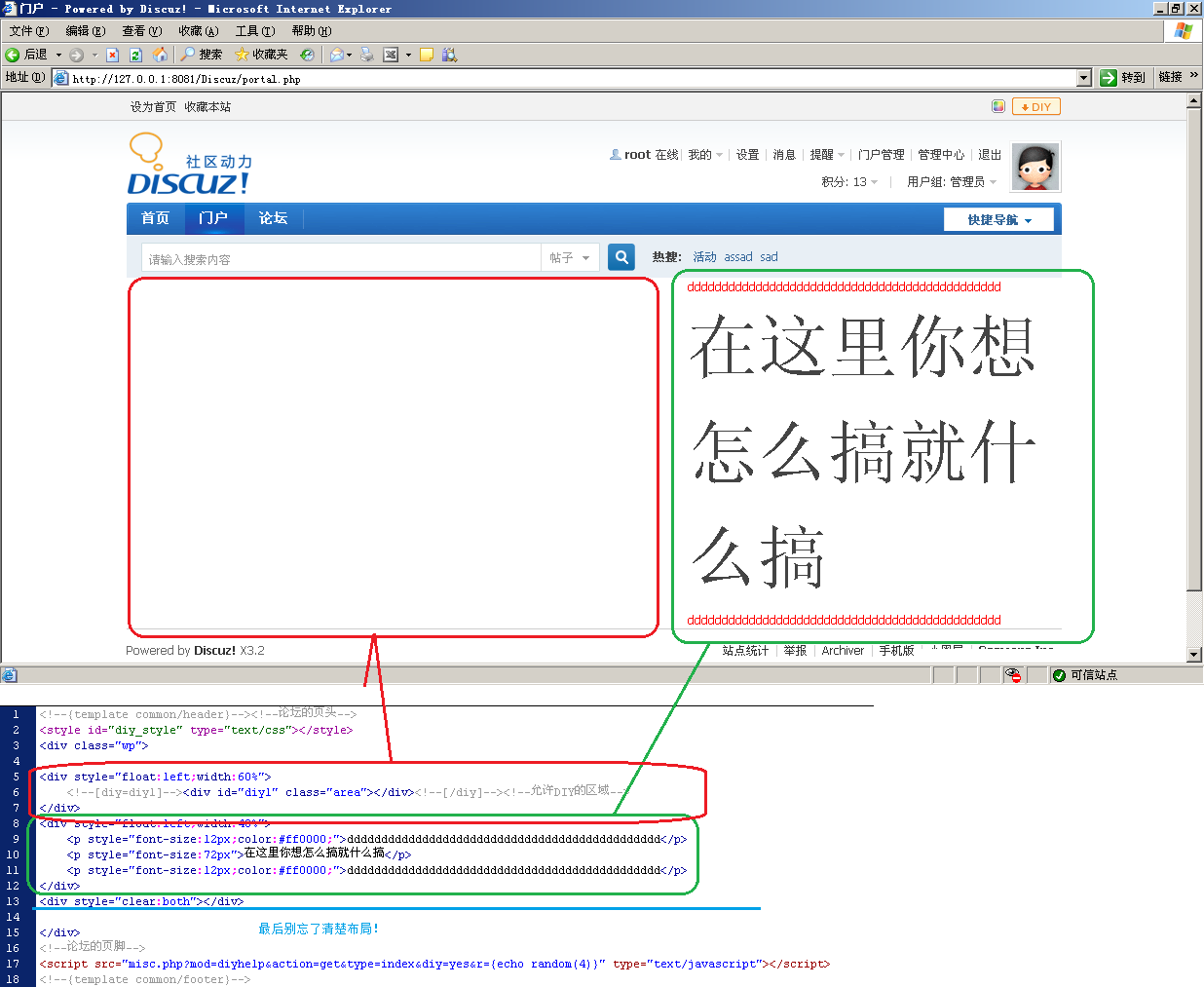Click the privacy report eye icon in status bar
This screenshot has height=987, width=1204.
(x=1013, y=675)
